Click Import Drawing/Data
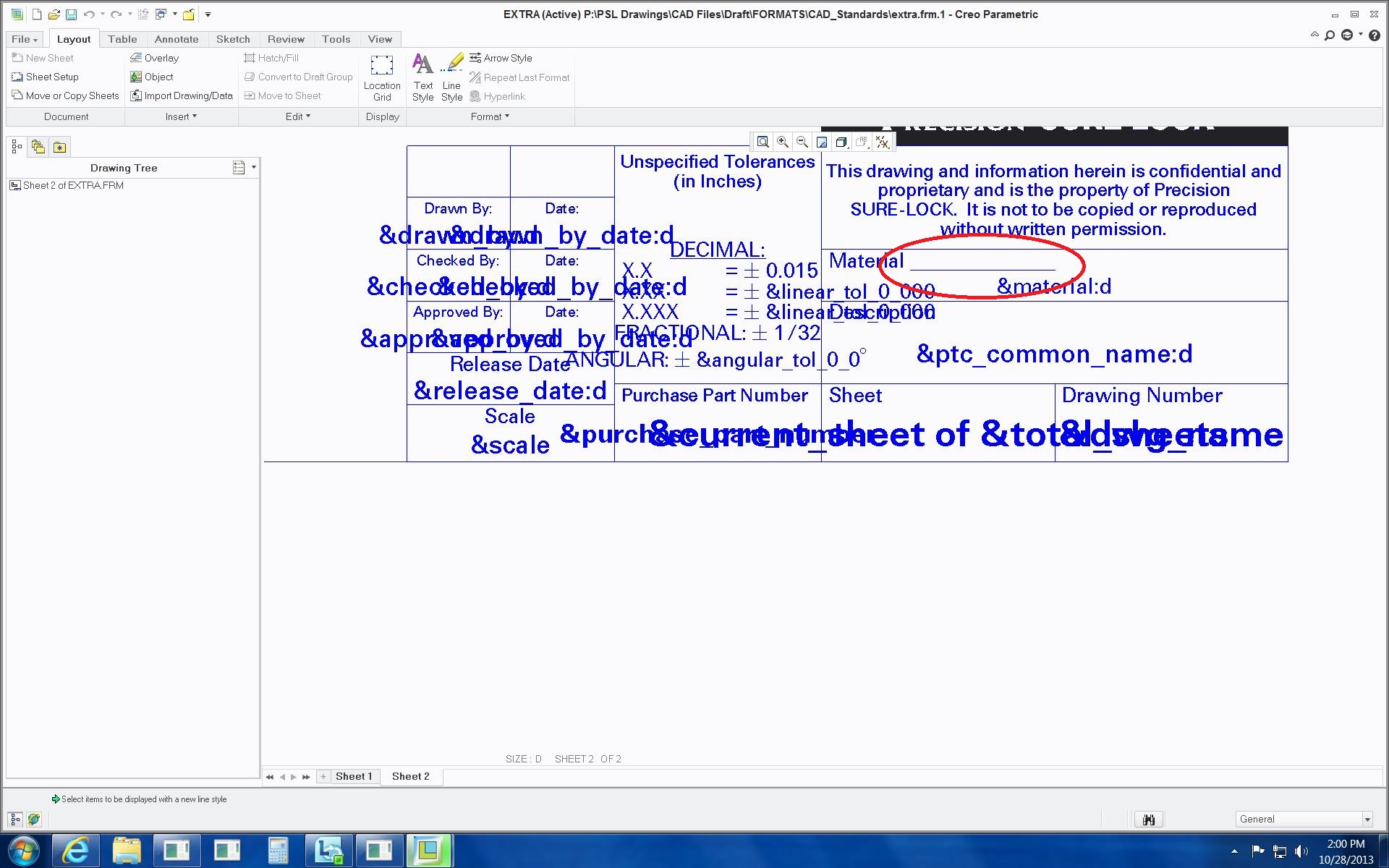 (182, 95)
